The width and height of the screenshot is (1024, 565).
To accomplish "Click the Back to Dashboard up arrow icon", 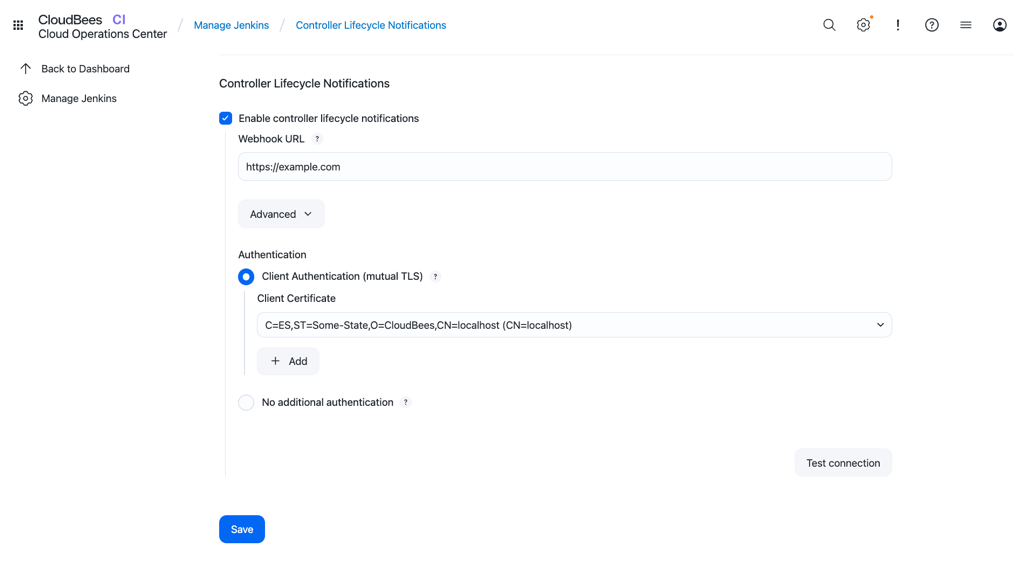I will click(x=25, y=69).
